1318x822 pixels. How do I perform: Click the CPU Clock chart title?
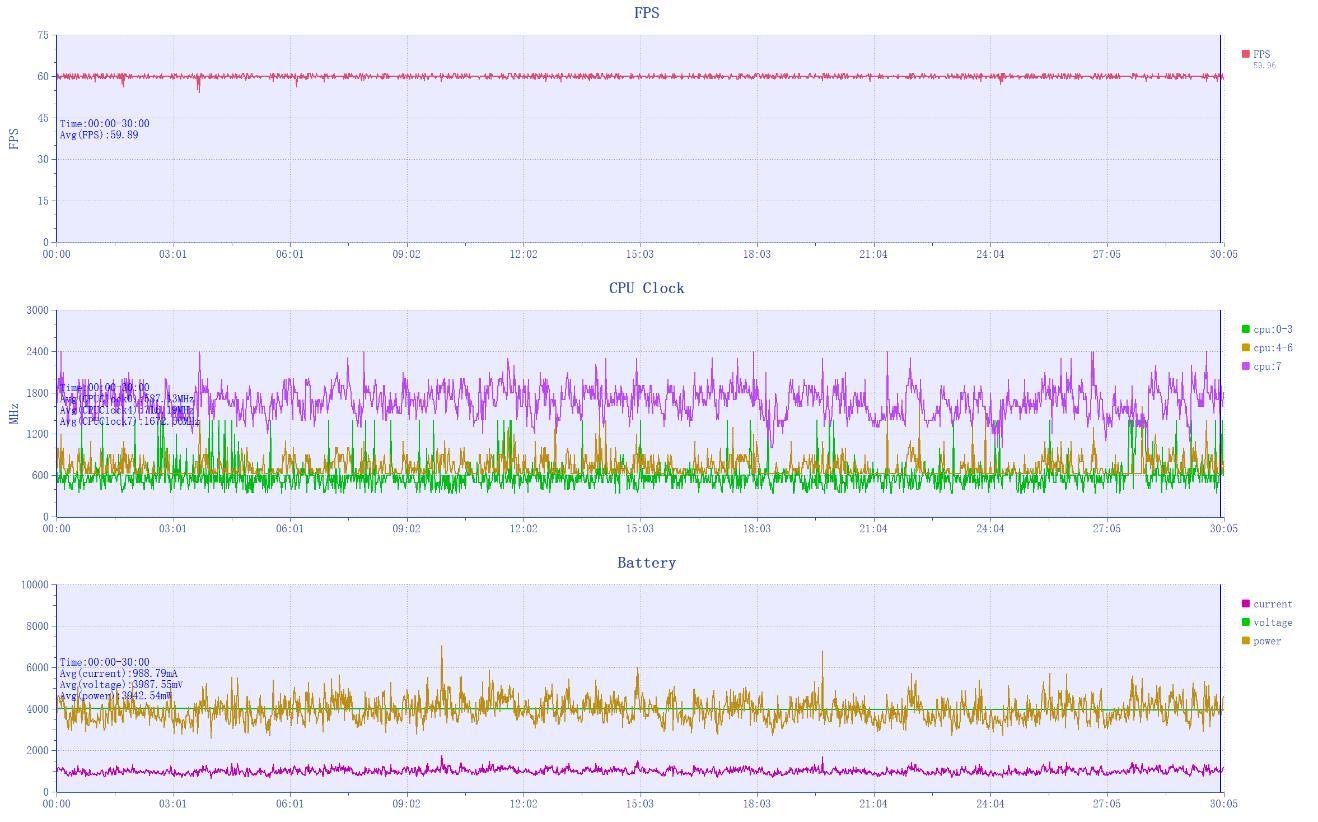[646, 288]
